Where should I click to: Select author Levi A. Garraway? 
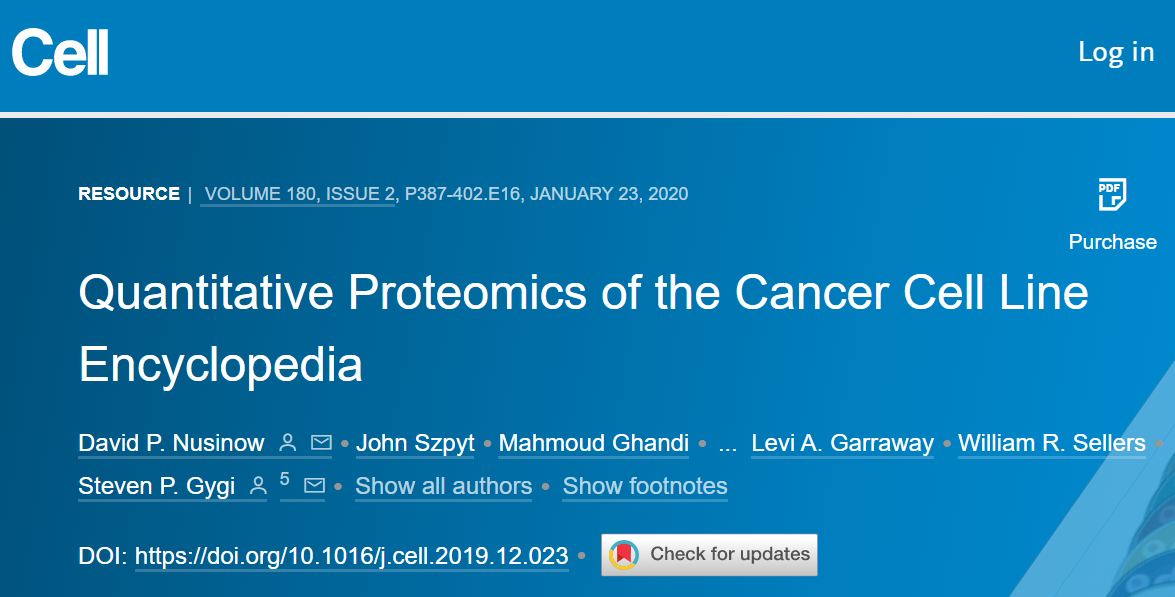[x=842, y=443]
